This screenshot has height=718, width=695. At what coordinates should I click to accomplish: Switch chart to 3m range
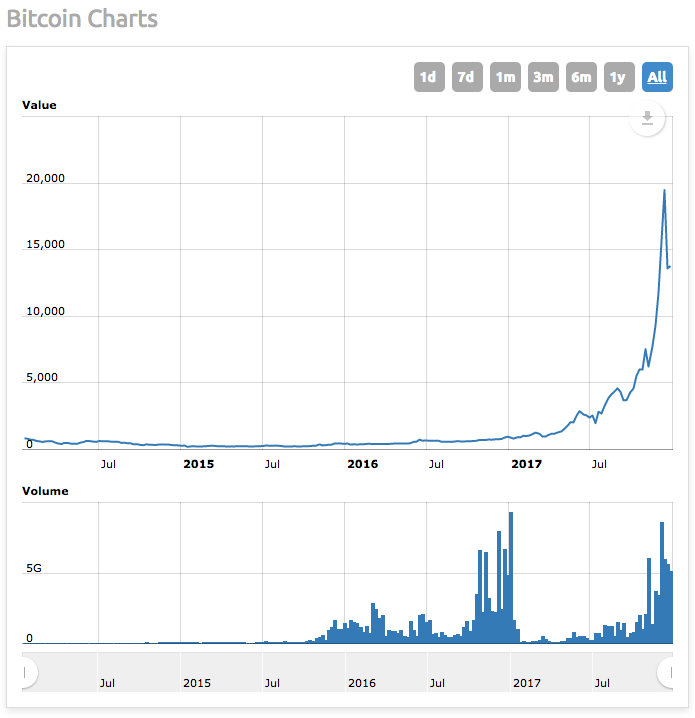tap(543, 77)
